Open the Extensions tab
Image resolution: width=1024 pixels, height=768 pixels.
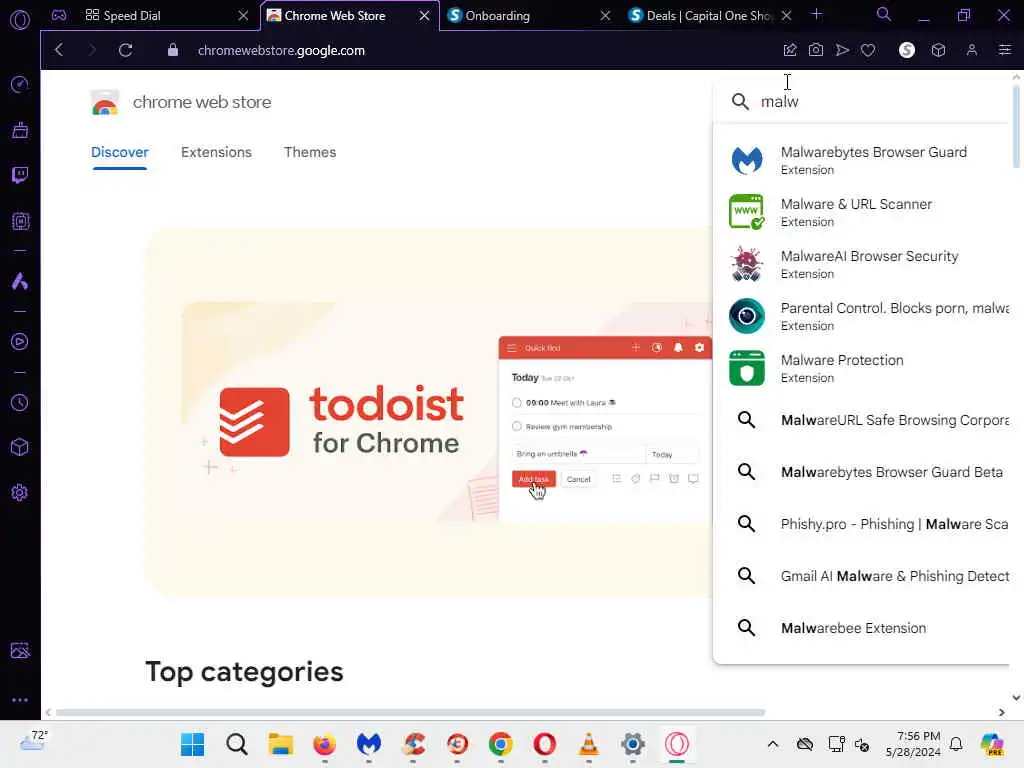[x=216, y=152]
